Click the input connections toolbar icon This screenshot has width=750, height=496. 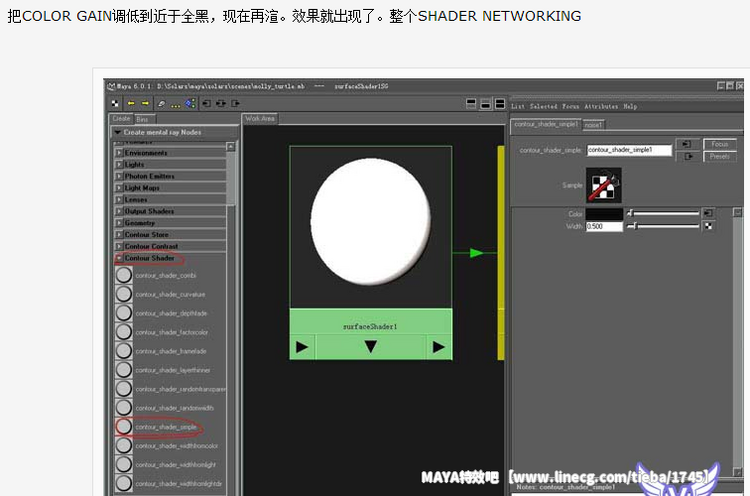point(207,103)
